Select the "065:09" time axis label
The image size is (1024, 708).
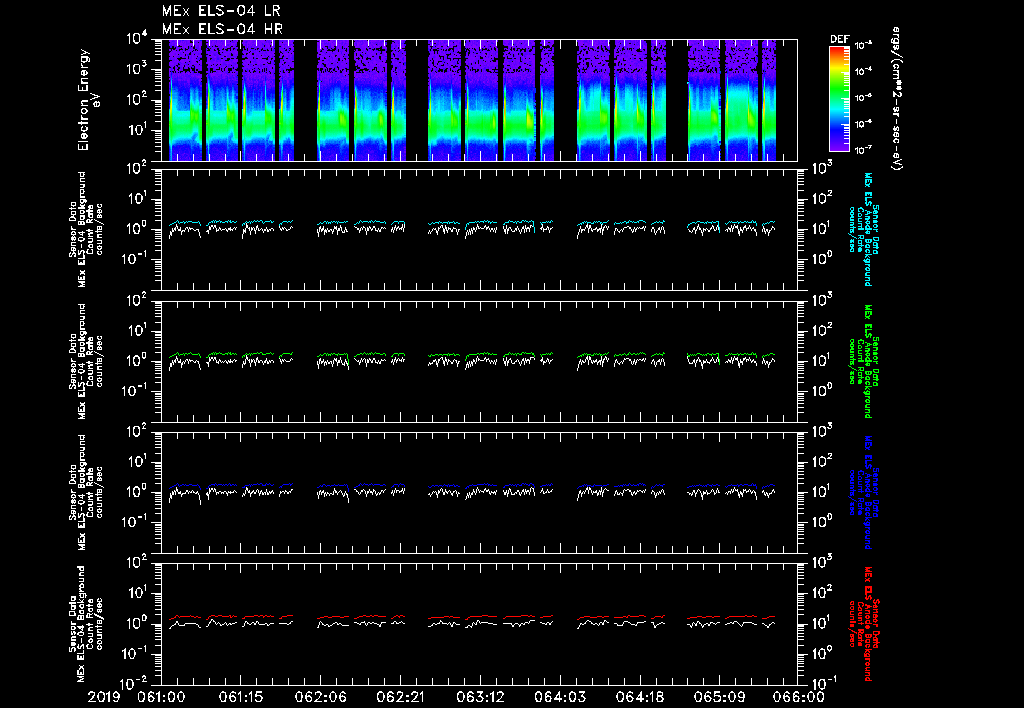tap(719, 698)
